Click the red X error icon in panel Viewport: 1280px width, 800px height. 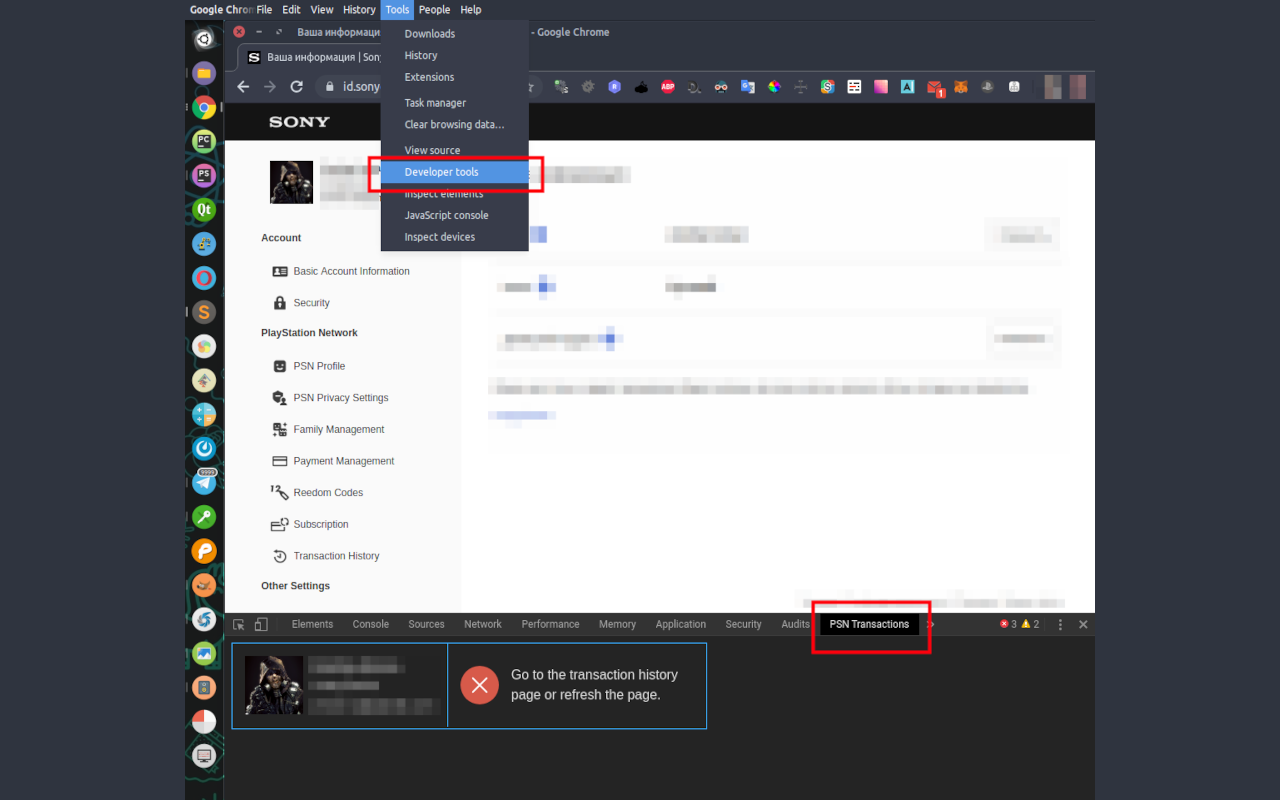(480, 685)
